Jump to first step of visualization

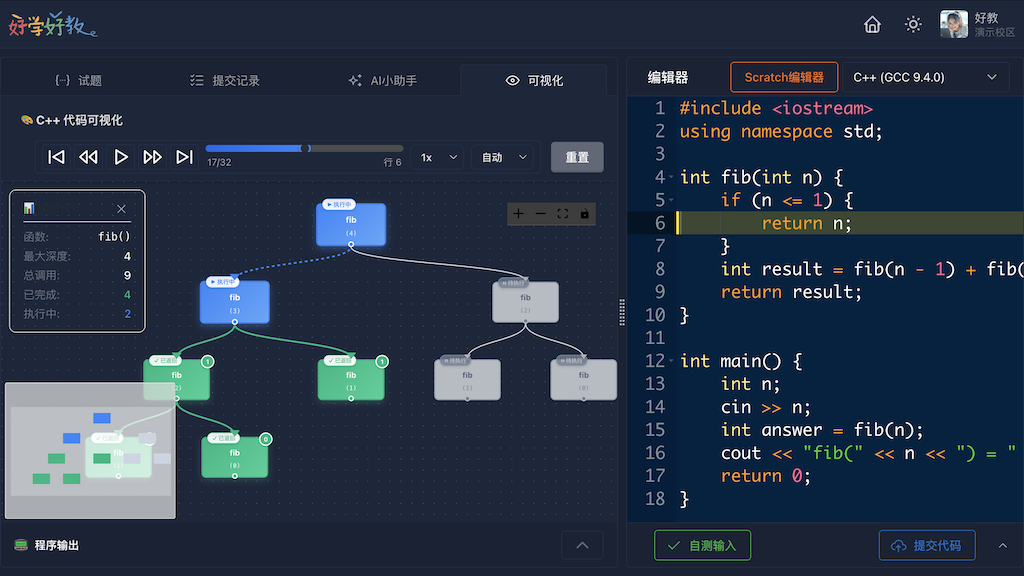pyautogui.click(x=57, y=157)
